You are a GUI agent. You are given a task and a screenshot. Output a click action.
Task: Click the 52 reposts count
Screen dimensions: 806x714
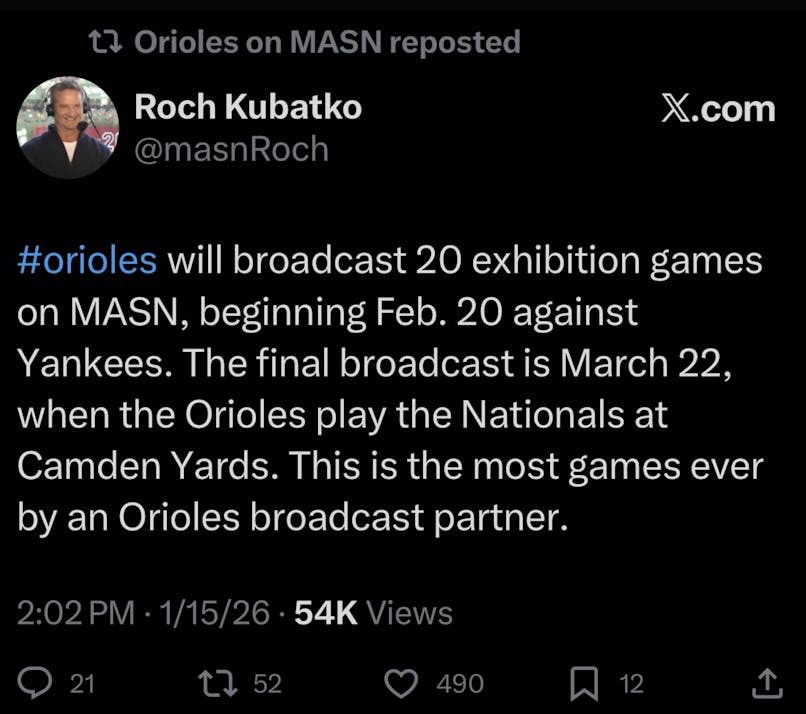tap(267, 683)
